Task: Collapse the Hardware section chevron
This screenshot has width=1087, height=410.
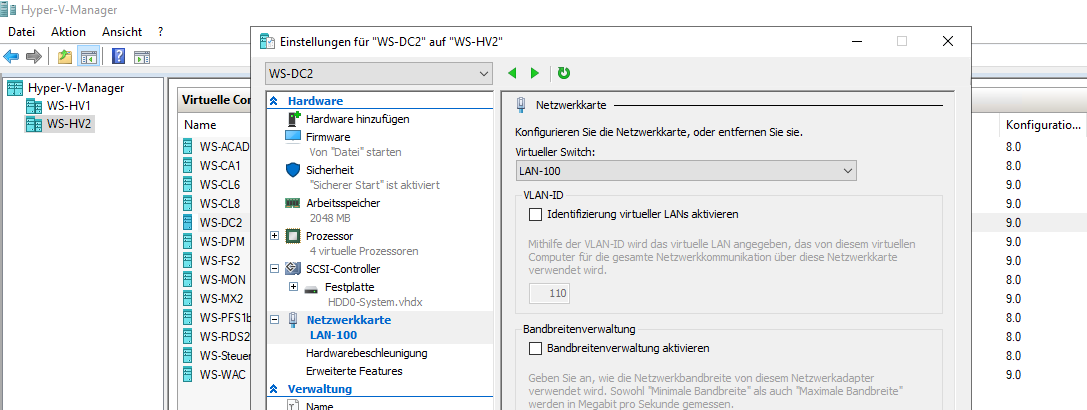Action: pyautogui.click(x=274, y=101)
